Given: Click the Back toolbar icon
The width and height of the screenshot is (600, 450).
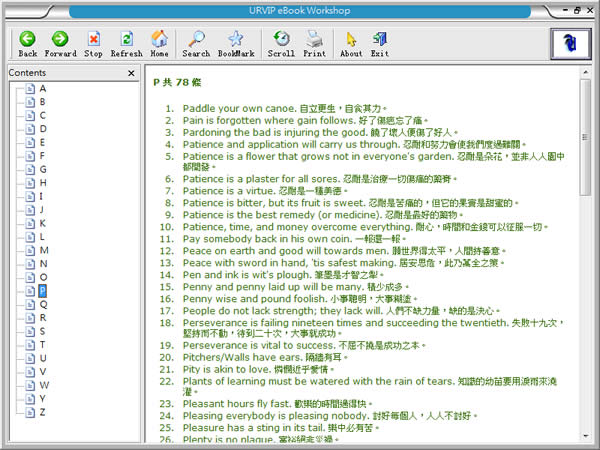Looking at the screenshot, I should [x=27, y=42].
